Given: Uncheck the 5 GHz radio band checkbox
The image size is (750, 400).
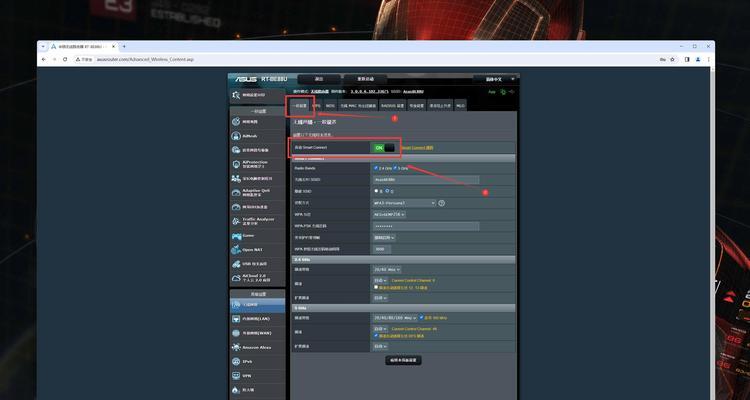Looking at the screenshot, I should point(395,168).
